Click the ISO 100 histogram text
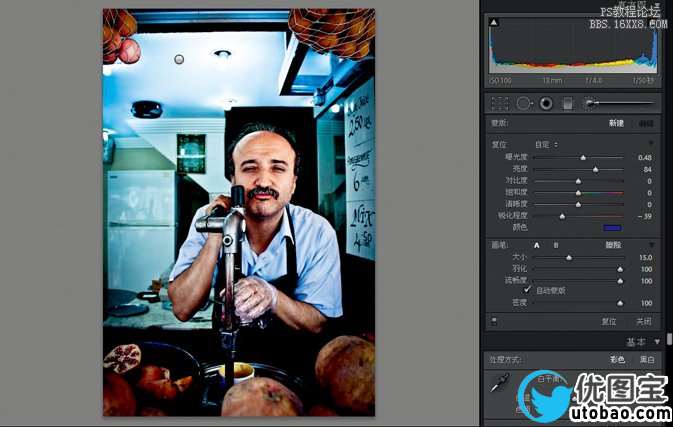Image resolution: width=673 pixels, height=427 pixels. (x=500, y=81)
